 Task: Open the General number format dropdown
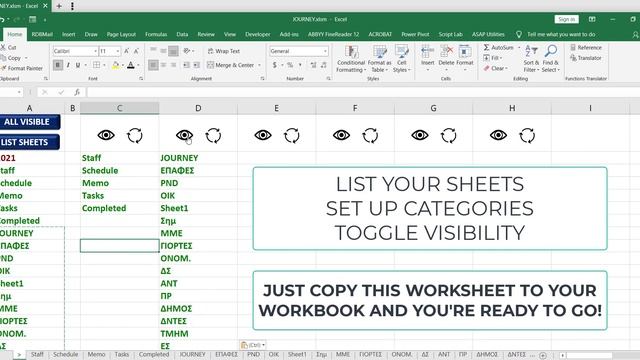pos(325,51)
